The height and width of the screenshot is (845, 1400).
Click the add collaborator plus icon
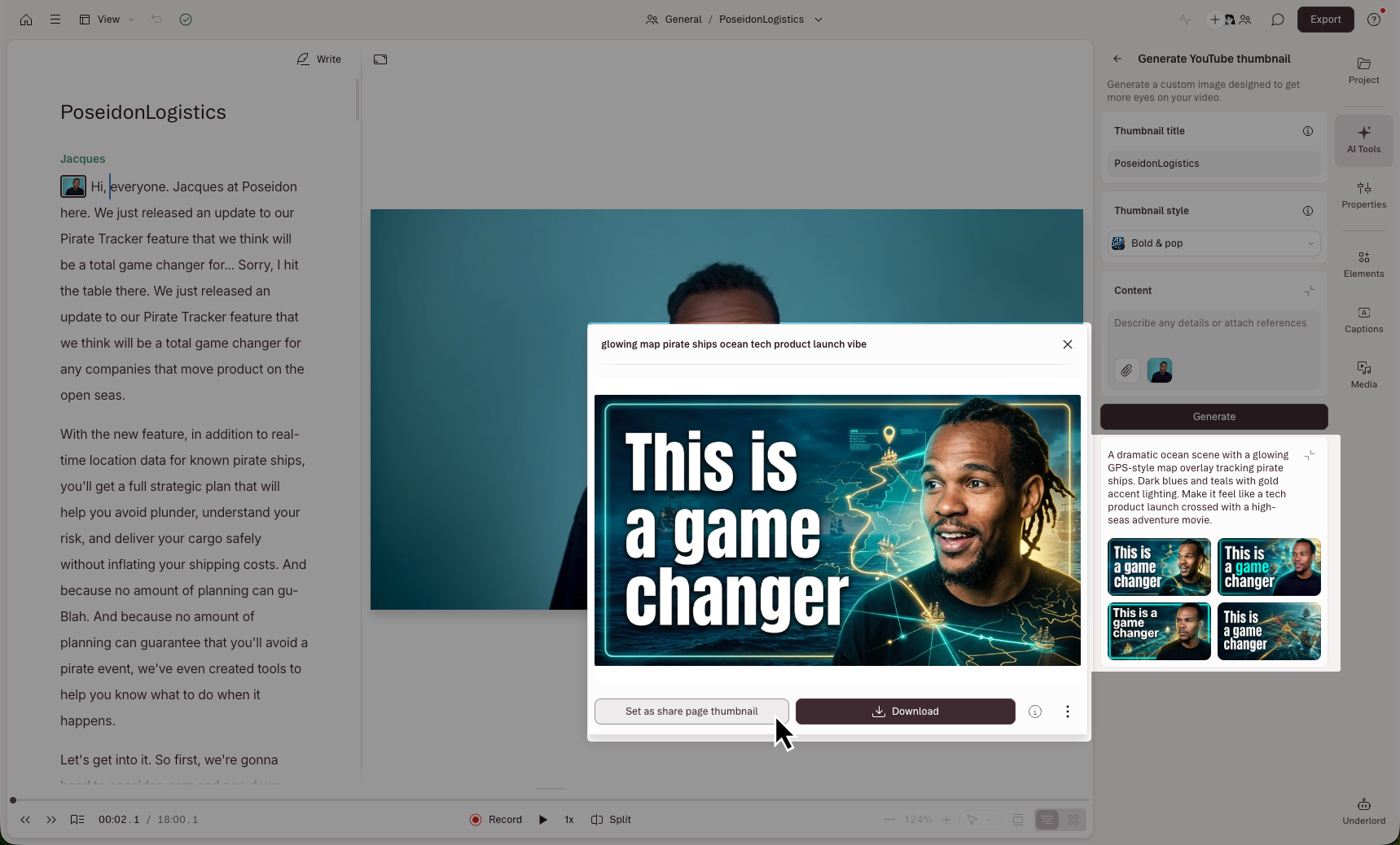[1214, 20]
